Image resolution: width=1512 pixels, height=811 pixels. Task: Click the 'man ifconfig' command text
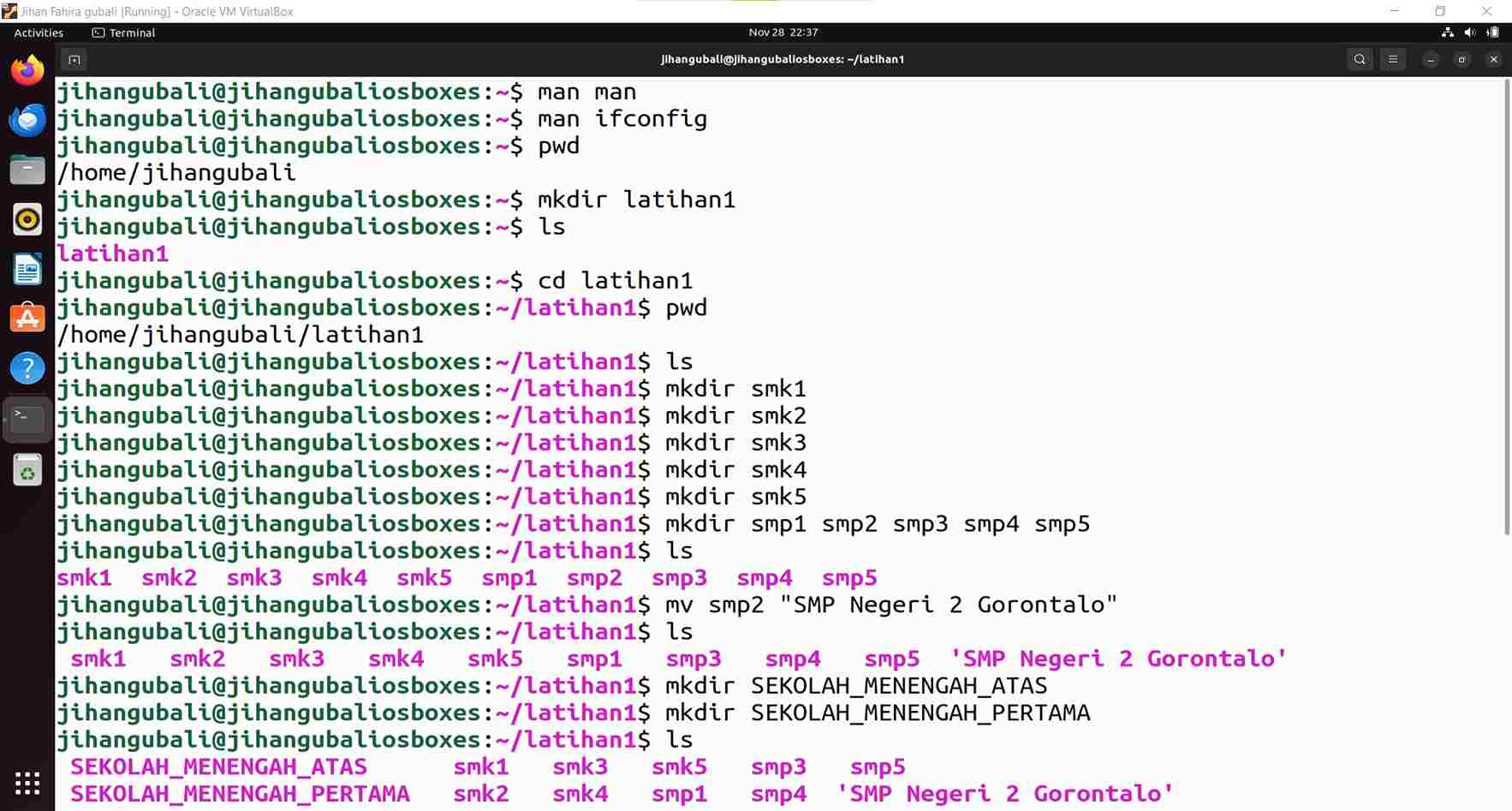pyautogui.click(x=622, y=119)
